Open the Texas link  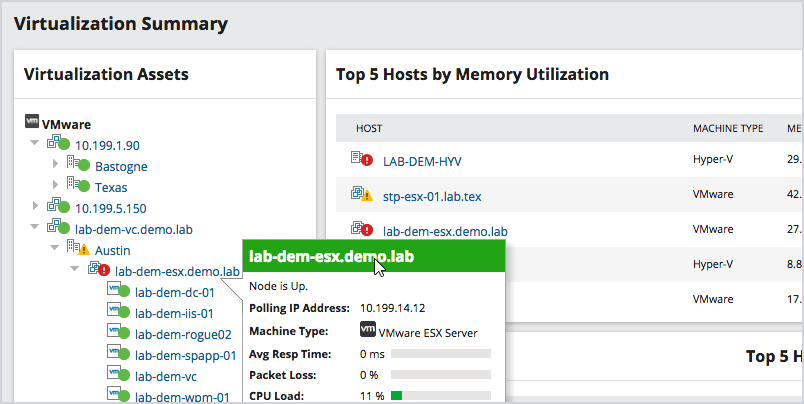click(x=111, y=188)
